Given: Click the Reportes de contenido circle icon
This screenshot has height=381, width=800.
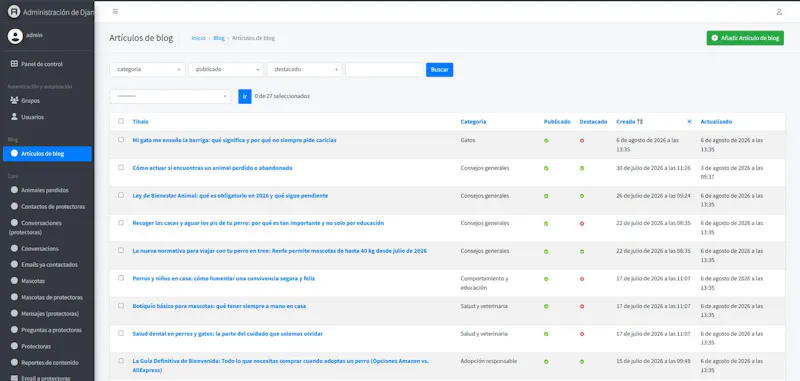Looking at the screenshot, I should point(14,363).
